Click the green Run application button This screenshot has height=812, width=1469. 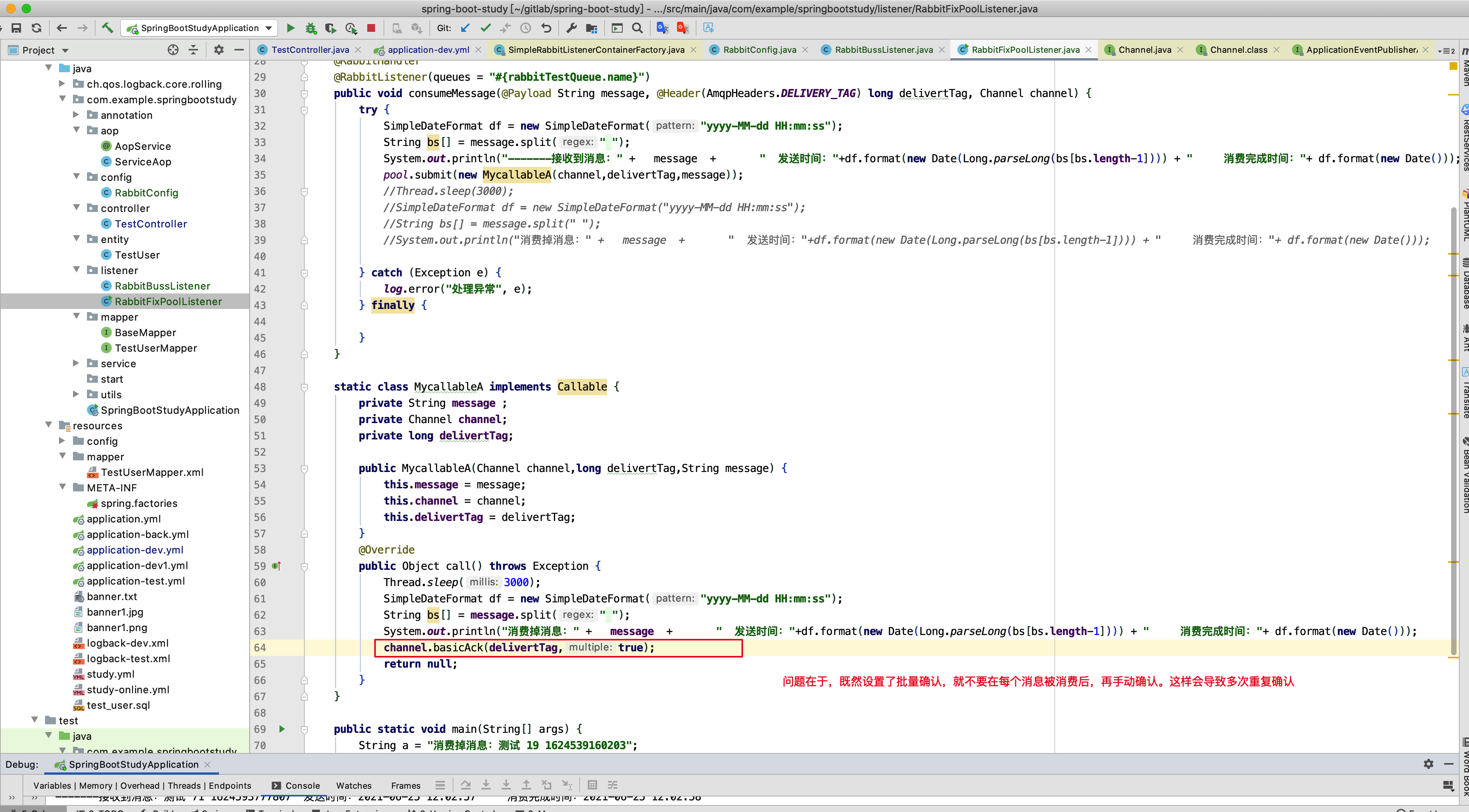click(290, 28)
